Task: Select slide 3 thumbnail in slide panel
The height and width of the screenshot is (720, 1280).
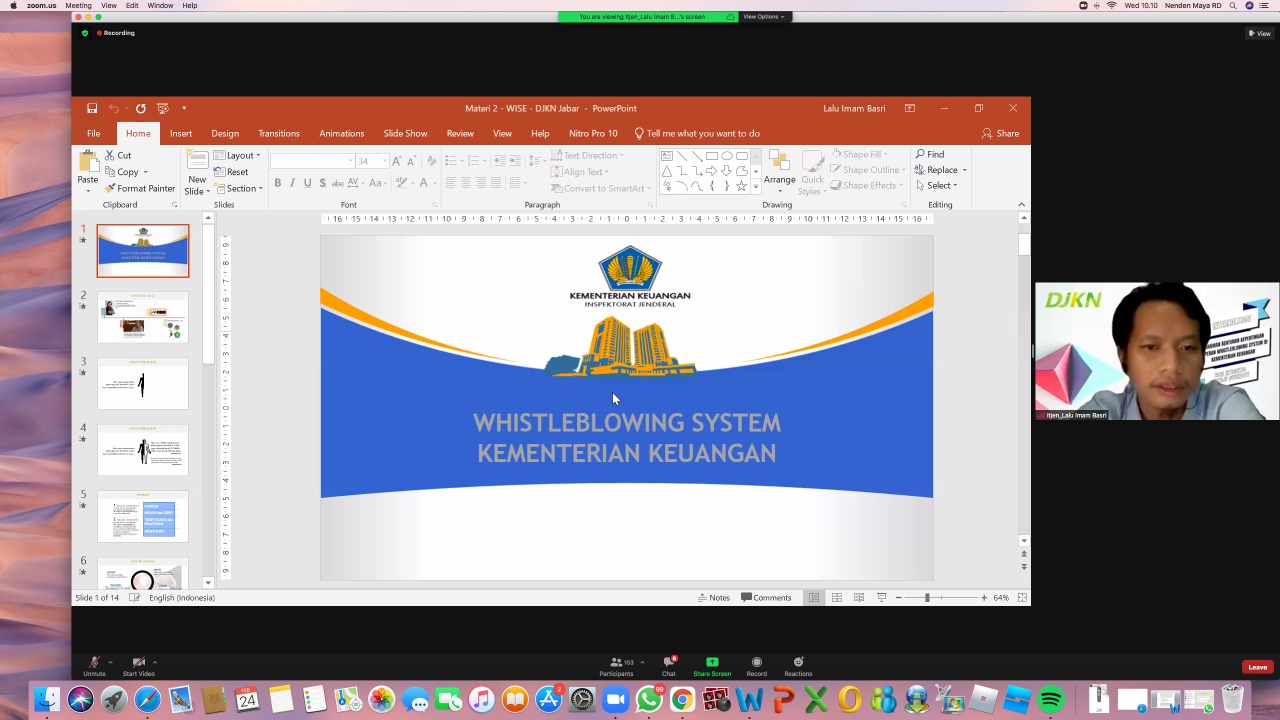Action: (x=142, y=384)
